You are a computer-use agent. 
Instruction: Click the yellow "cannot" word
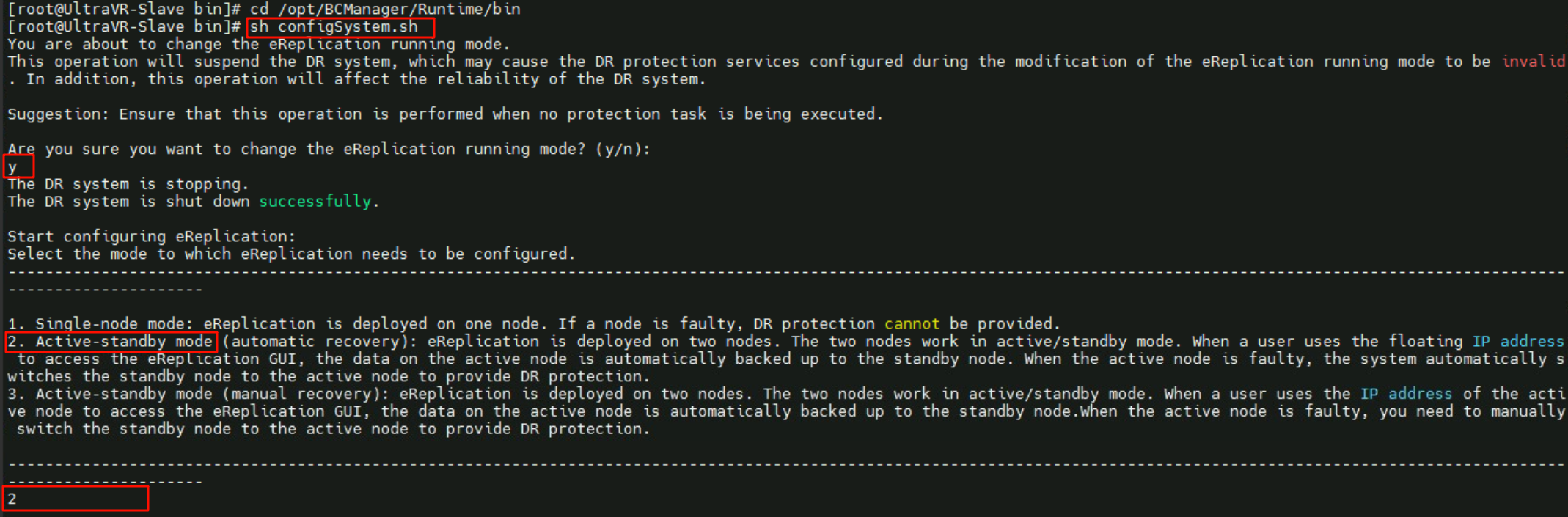tap(912, 324)
